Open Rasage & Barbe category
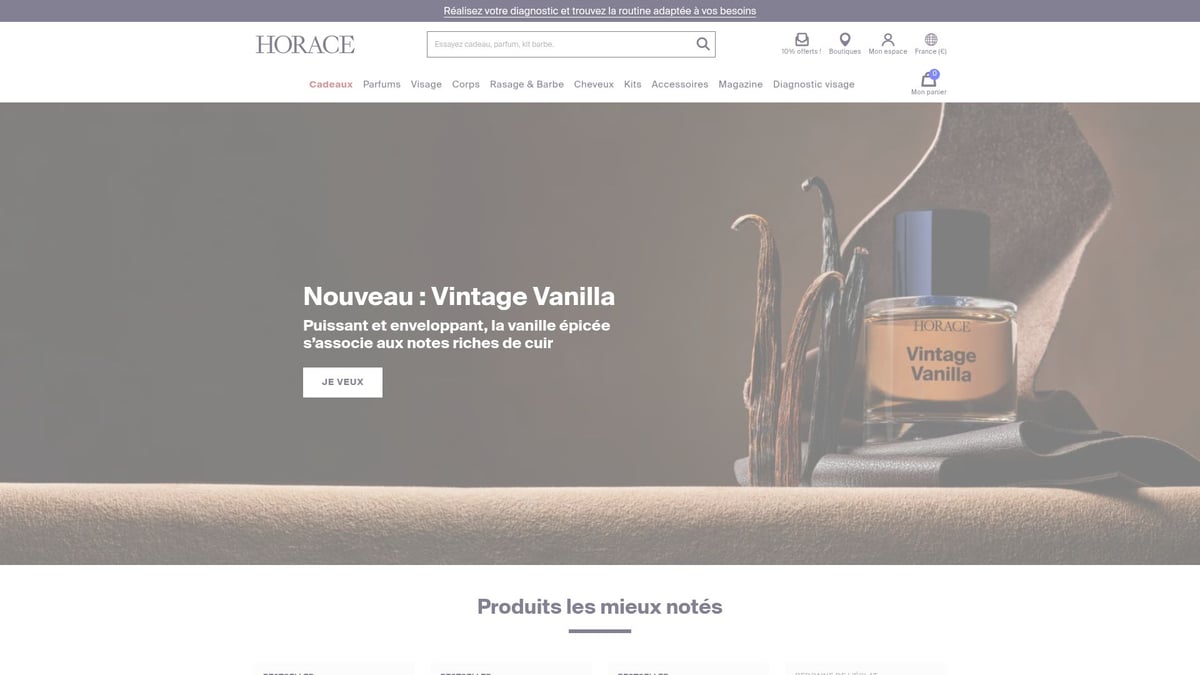1200x675 pixels. 527,85
